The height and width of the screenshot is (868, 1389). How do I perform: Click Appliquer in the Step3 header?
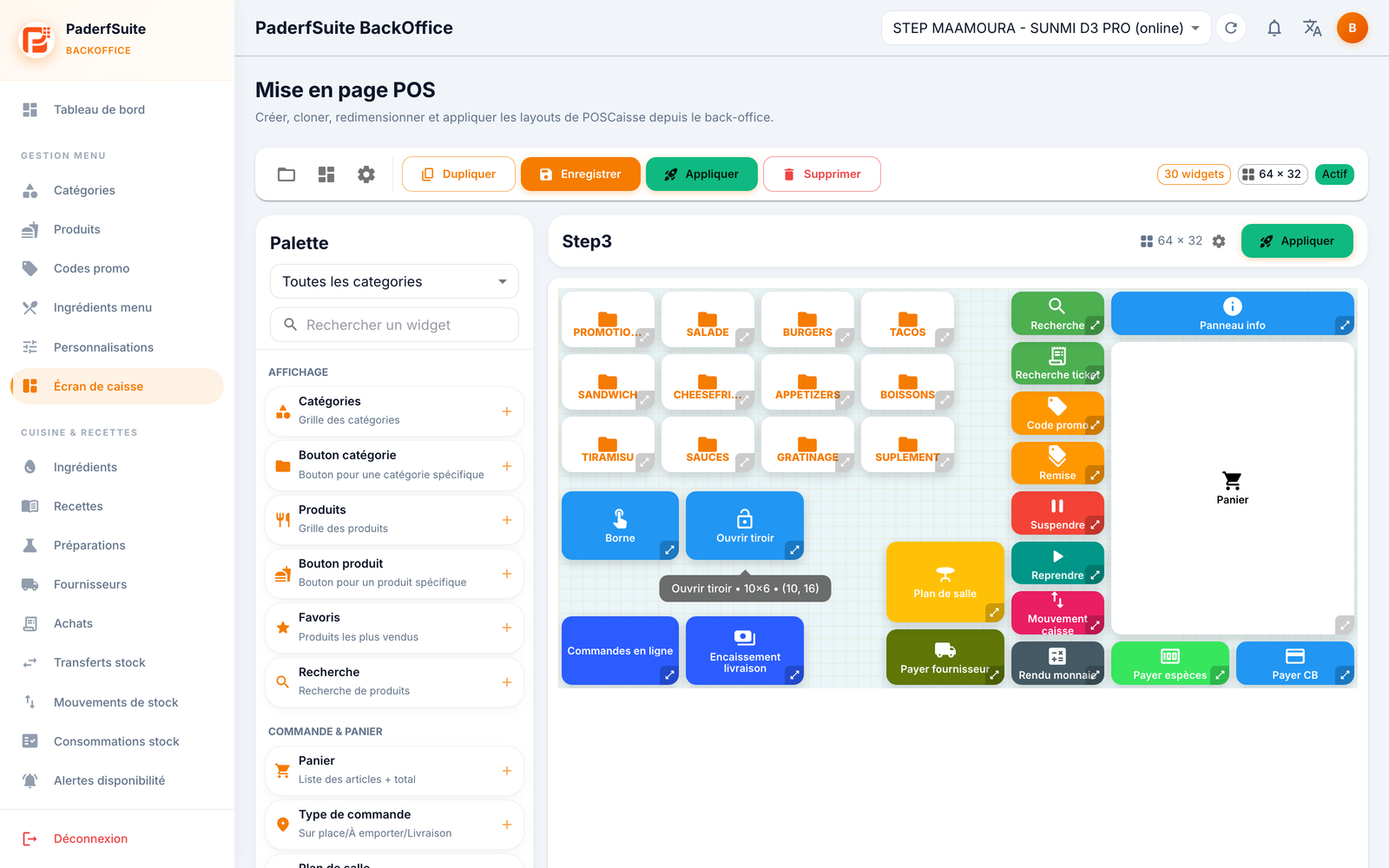[1297, 241]
